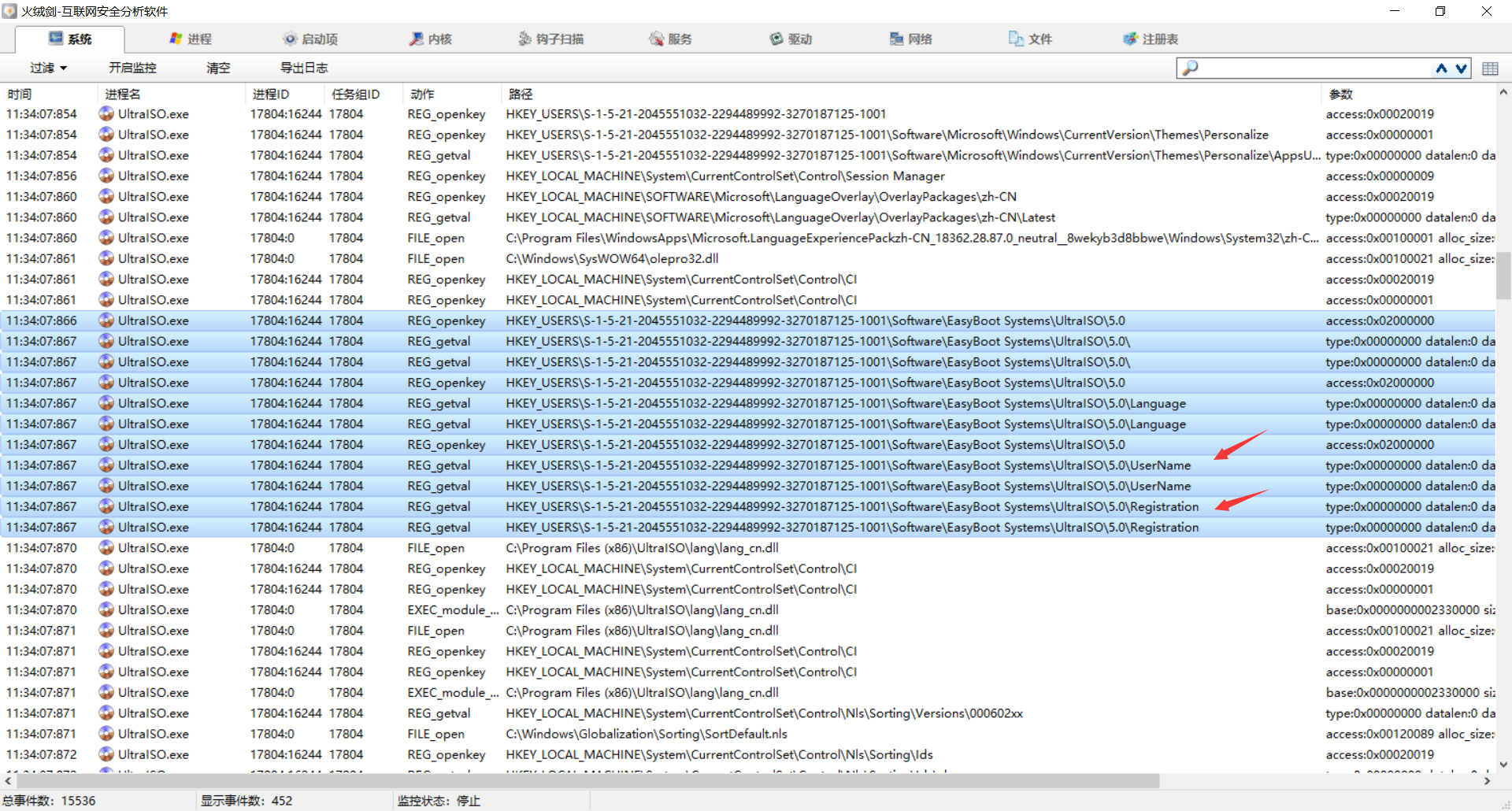Open the 网络 tab

(x=910, y=39)
